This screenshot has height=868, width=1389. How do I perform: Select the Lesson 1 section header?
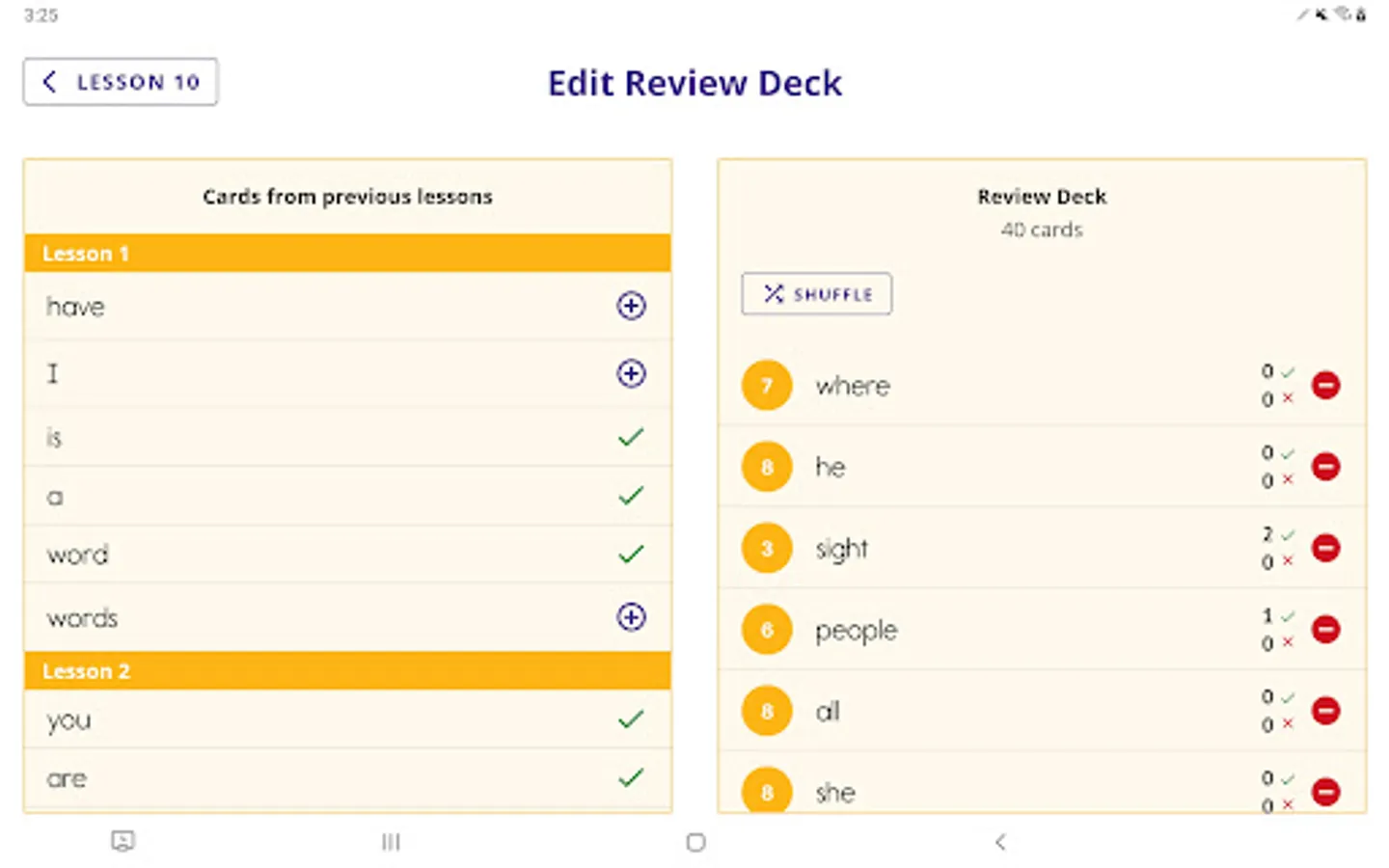click(347, 254)
